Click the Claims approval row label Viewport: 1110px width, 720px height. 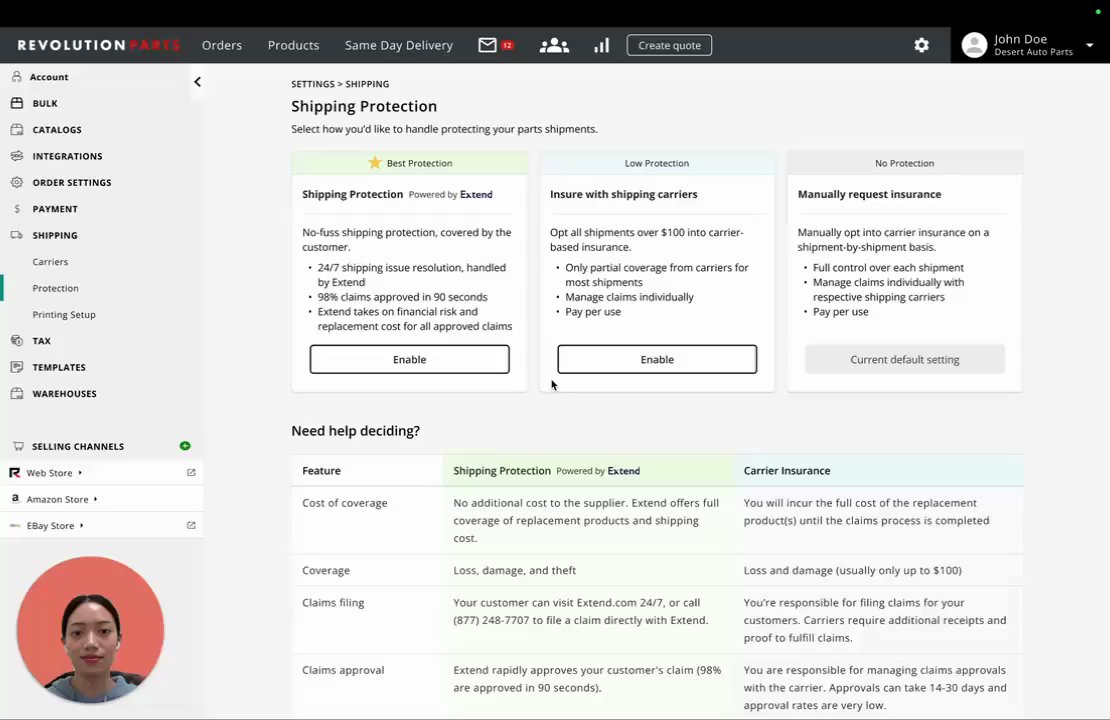pos(343,670)
